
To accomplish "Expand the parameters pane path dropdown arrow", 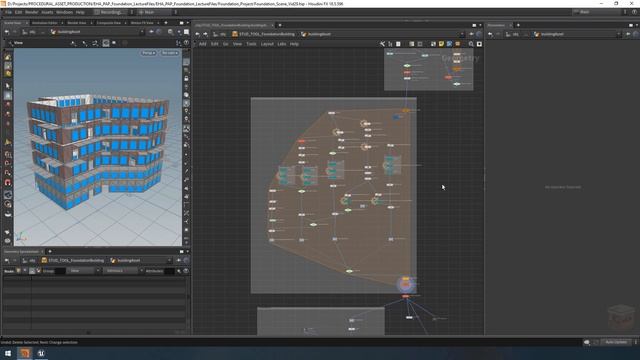I will [x=619, y=34].
